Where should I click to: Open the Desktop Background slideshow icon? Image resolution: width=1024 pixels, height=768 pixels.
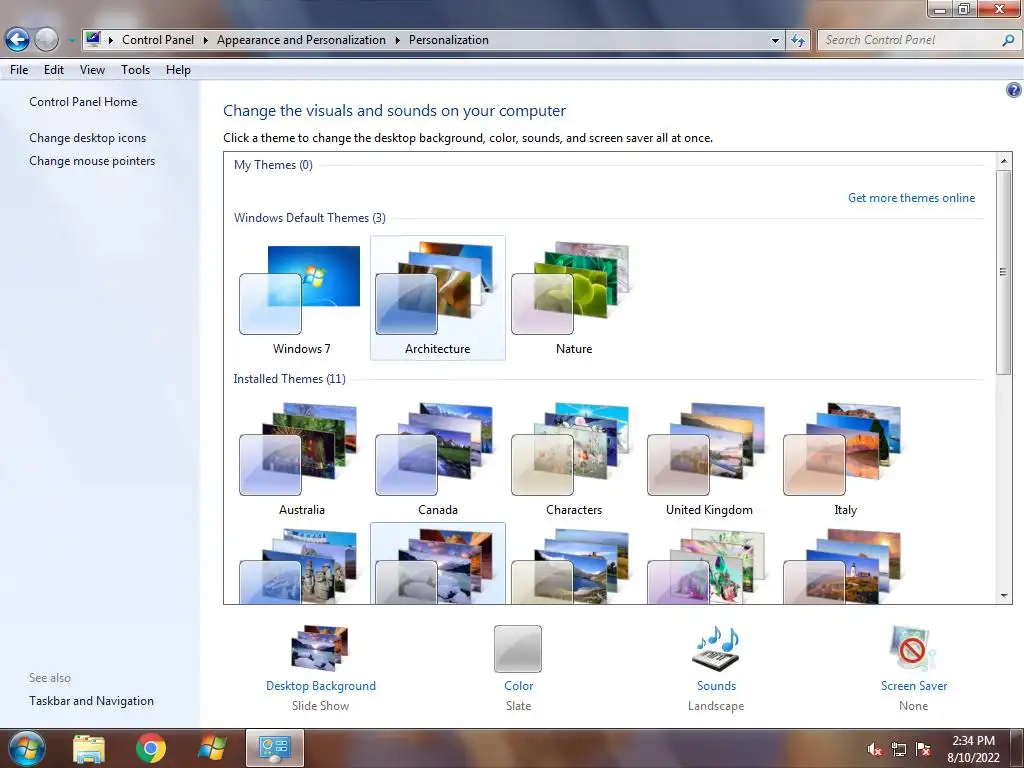(x=319, y=648)
